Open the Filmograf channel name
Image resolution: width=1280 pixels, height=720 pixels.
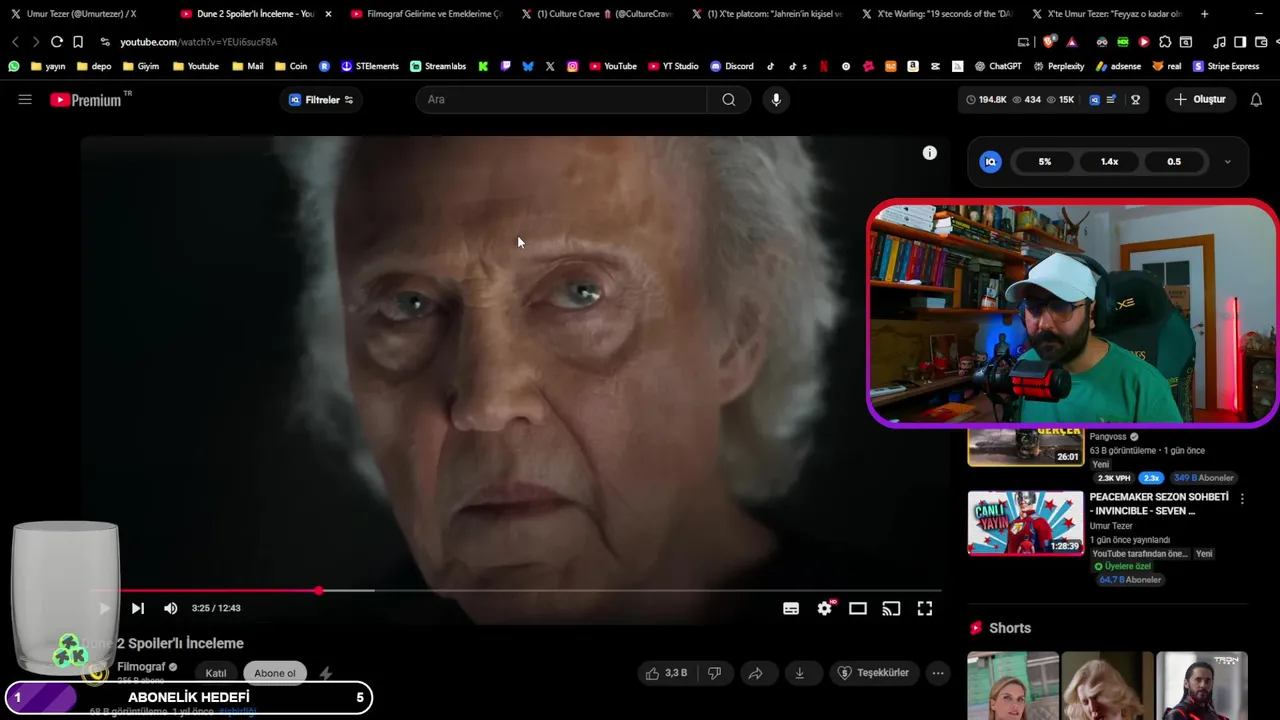pyautogui.click(x=141, y=667)
